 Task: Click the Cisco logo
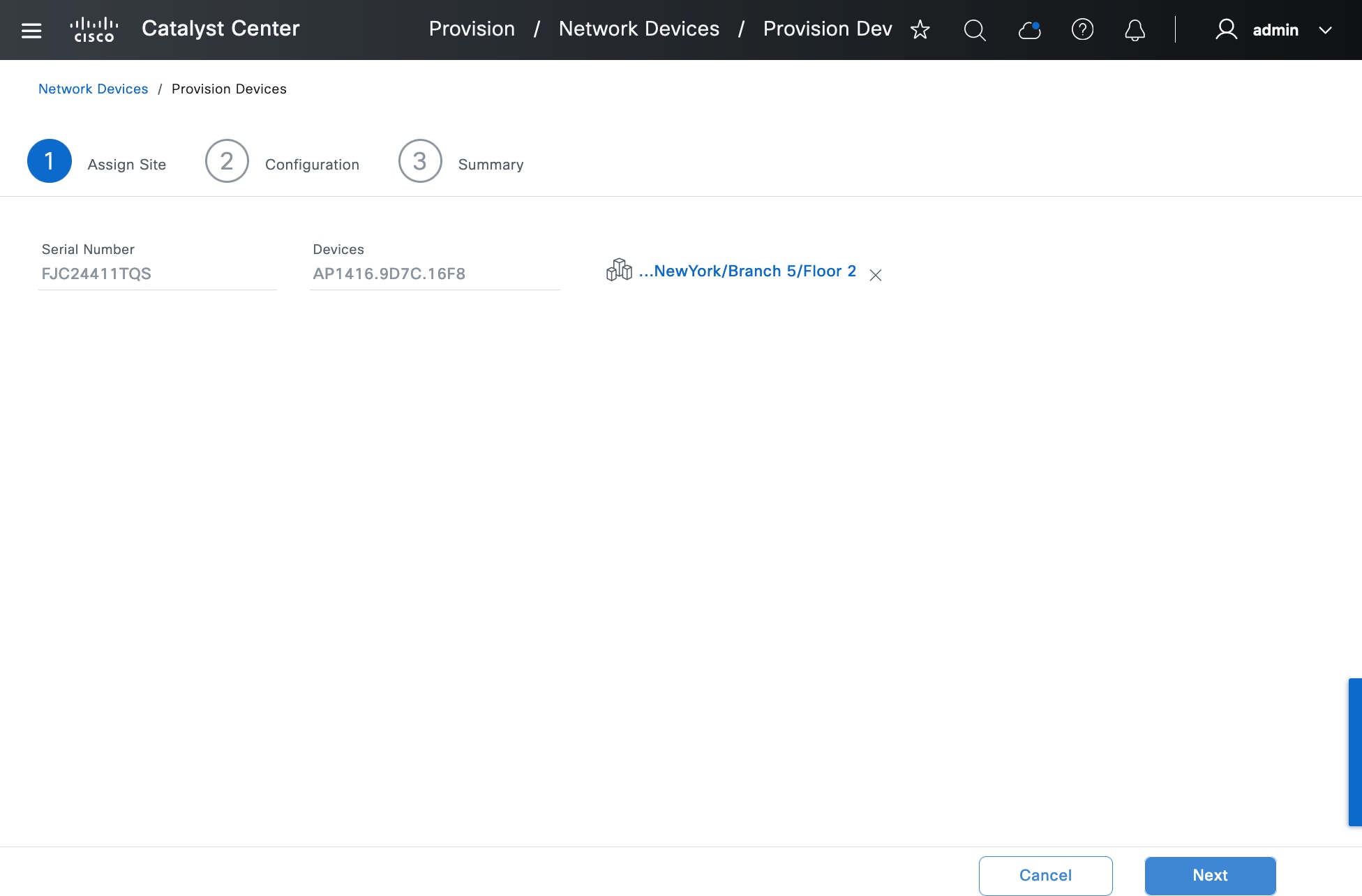94,30
